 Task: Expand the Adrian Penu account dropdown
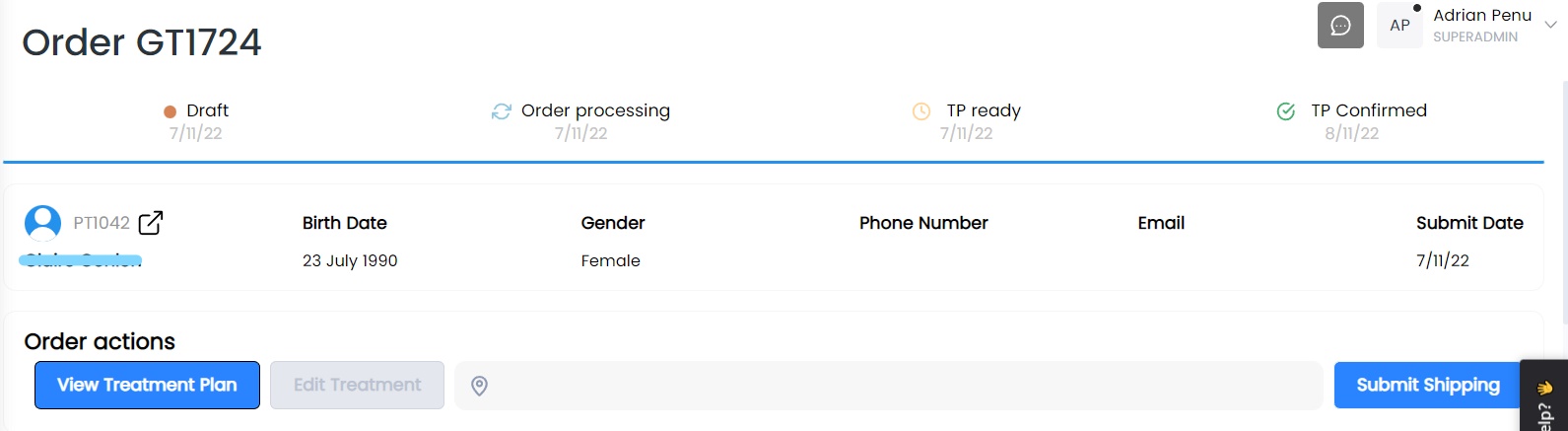click(x=1549, y=26)
